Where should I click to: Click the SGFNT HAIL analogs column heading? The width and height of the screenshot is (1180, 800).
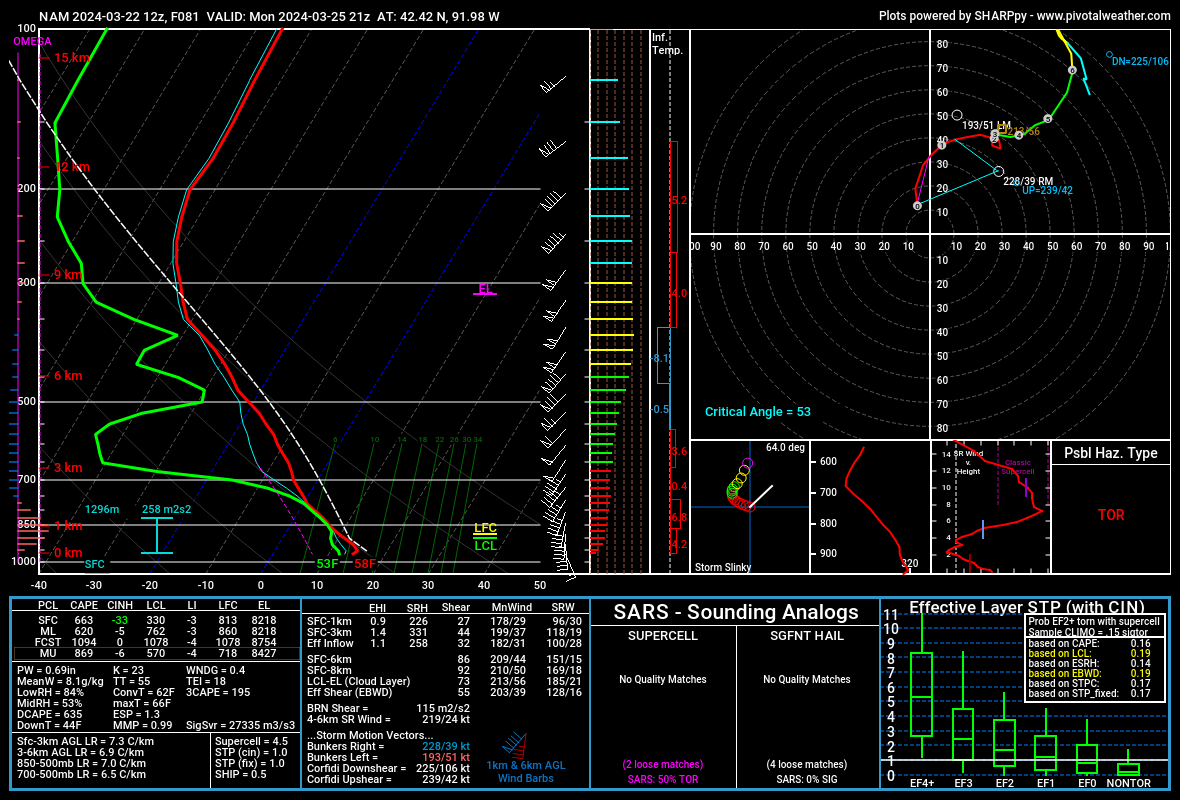[x=806, y=636]
